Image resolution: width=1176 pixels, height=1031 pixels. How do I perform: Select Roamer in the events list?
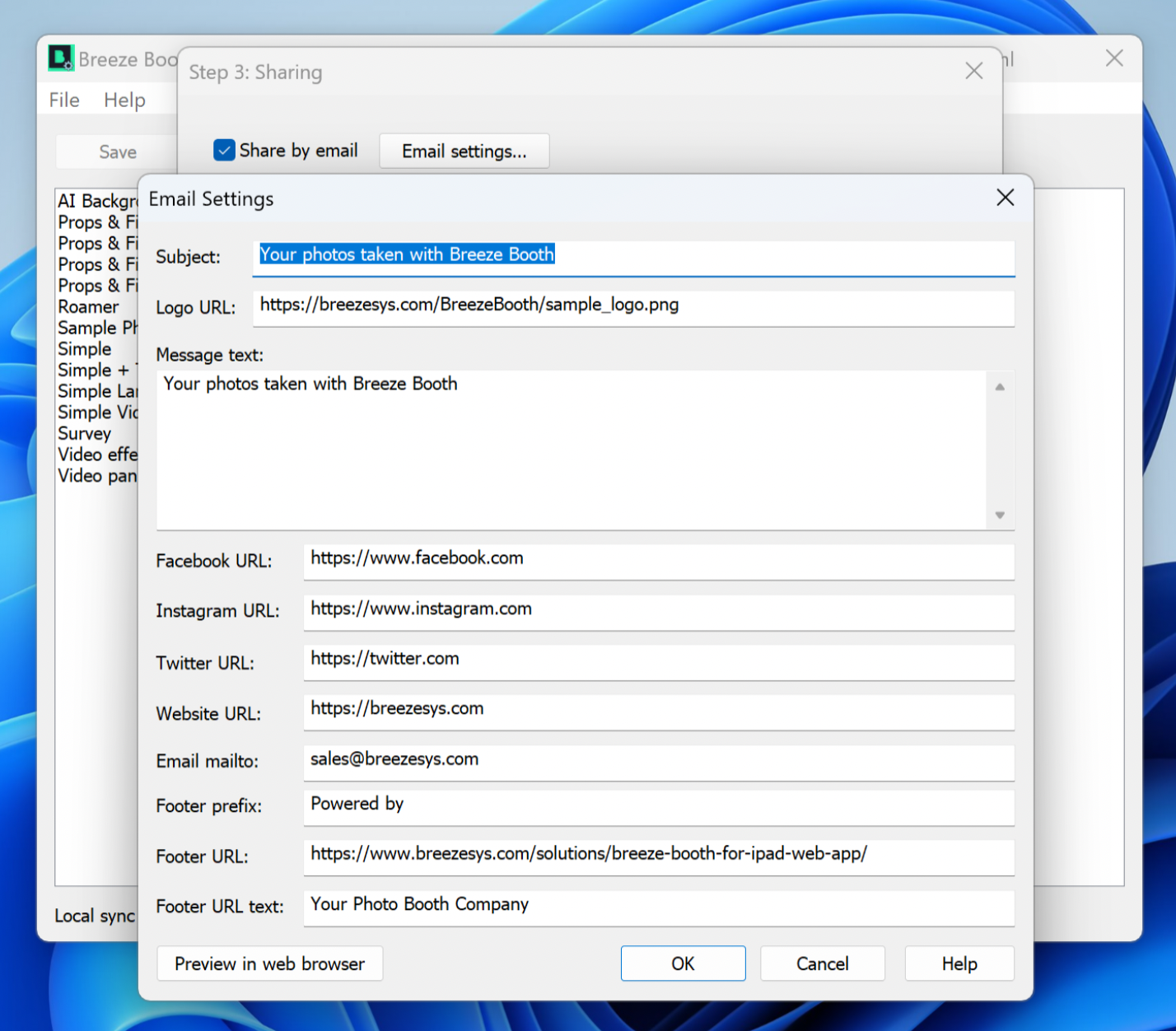click(x=89, y=307)
